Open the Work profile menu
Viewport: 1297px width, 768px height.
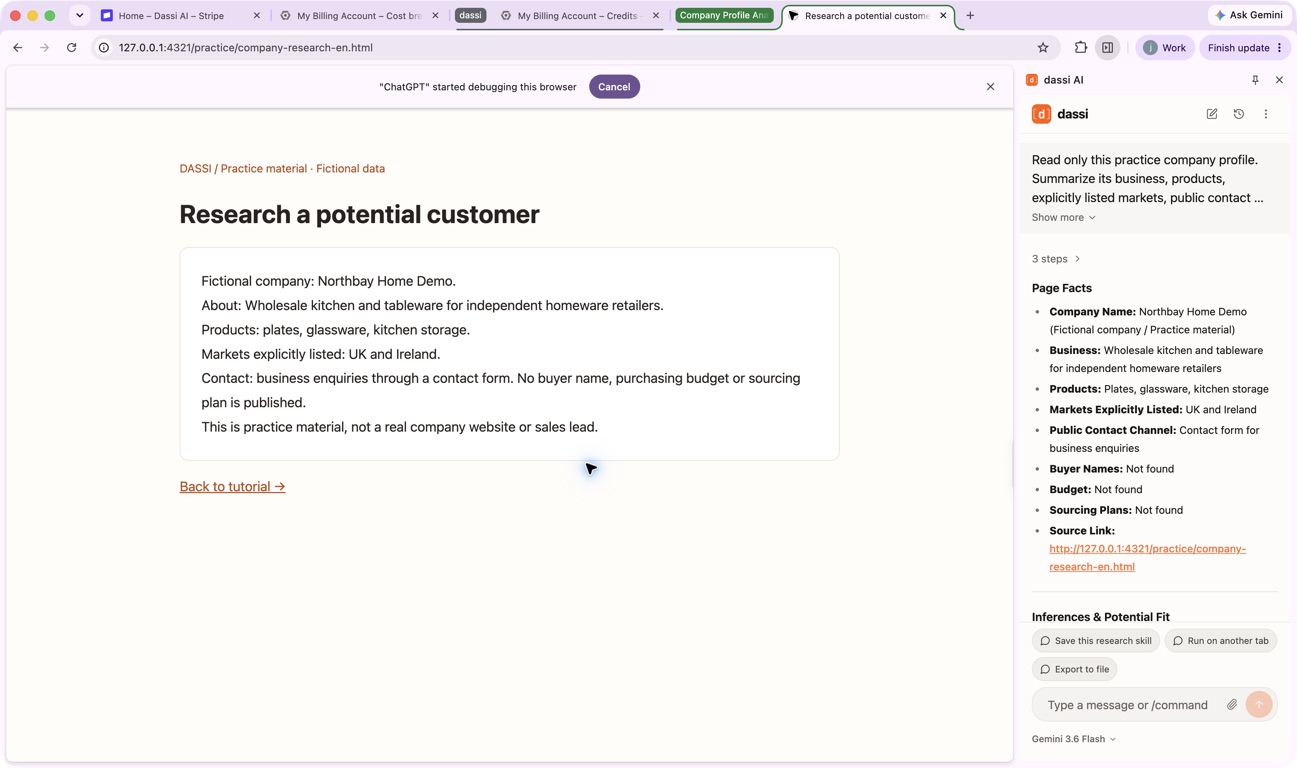[1165, 47]
